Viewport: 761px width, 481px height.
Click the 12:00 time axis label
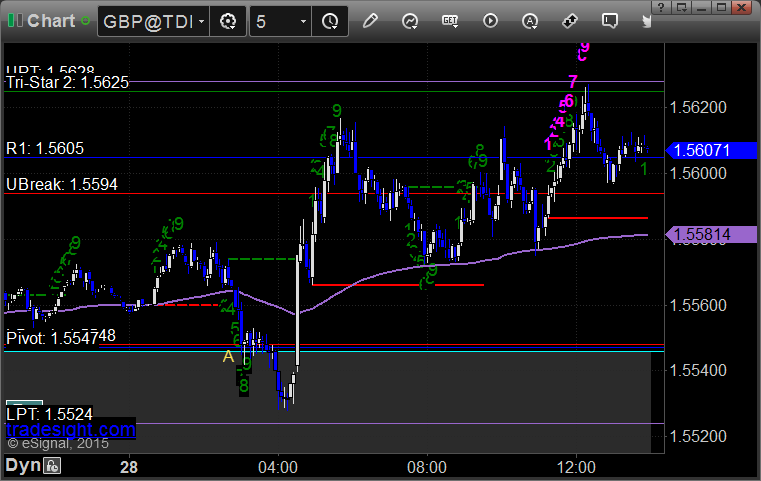[x=576, y=467]
